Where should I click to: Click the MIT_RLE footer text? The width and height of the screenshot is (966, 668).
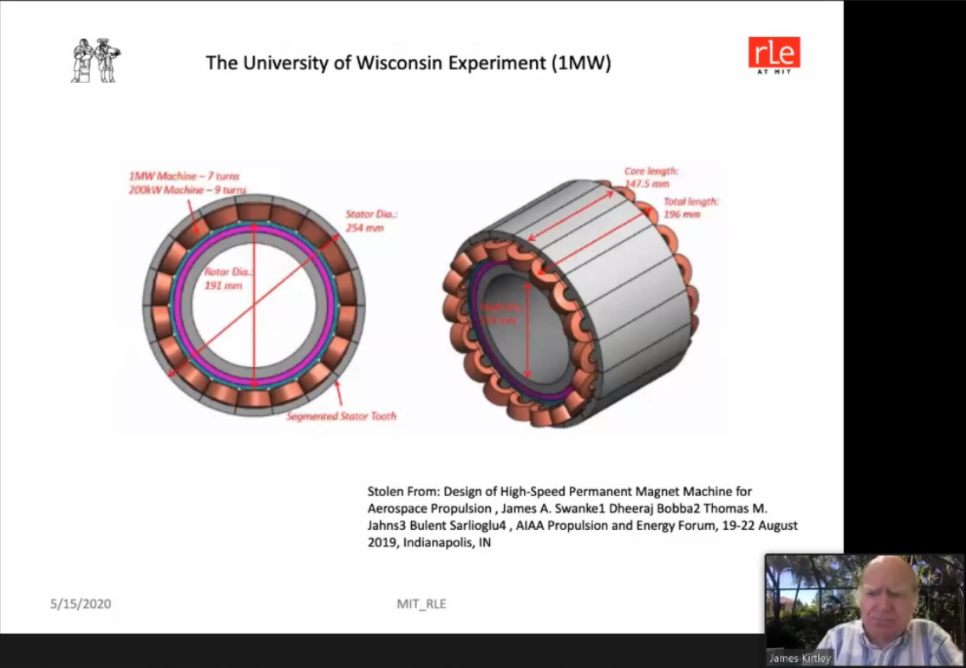421,604
